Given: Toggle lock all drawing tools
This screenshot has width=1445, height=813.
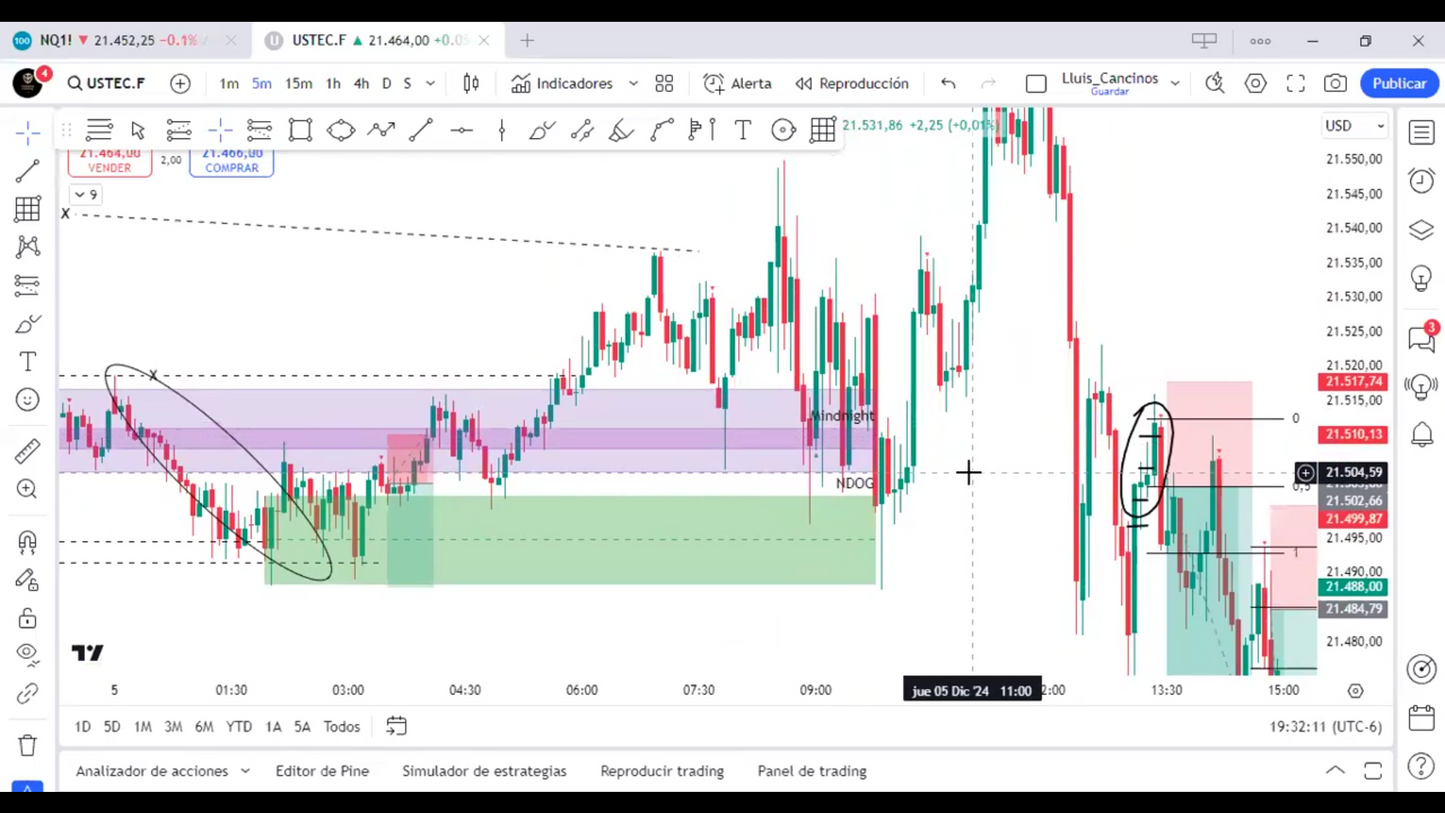Looking at the screenshot, I should tap(28, 618).
